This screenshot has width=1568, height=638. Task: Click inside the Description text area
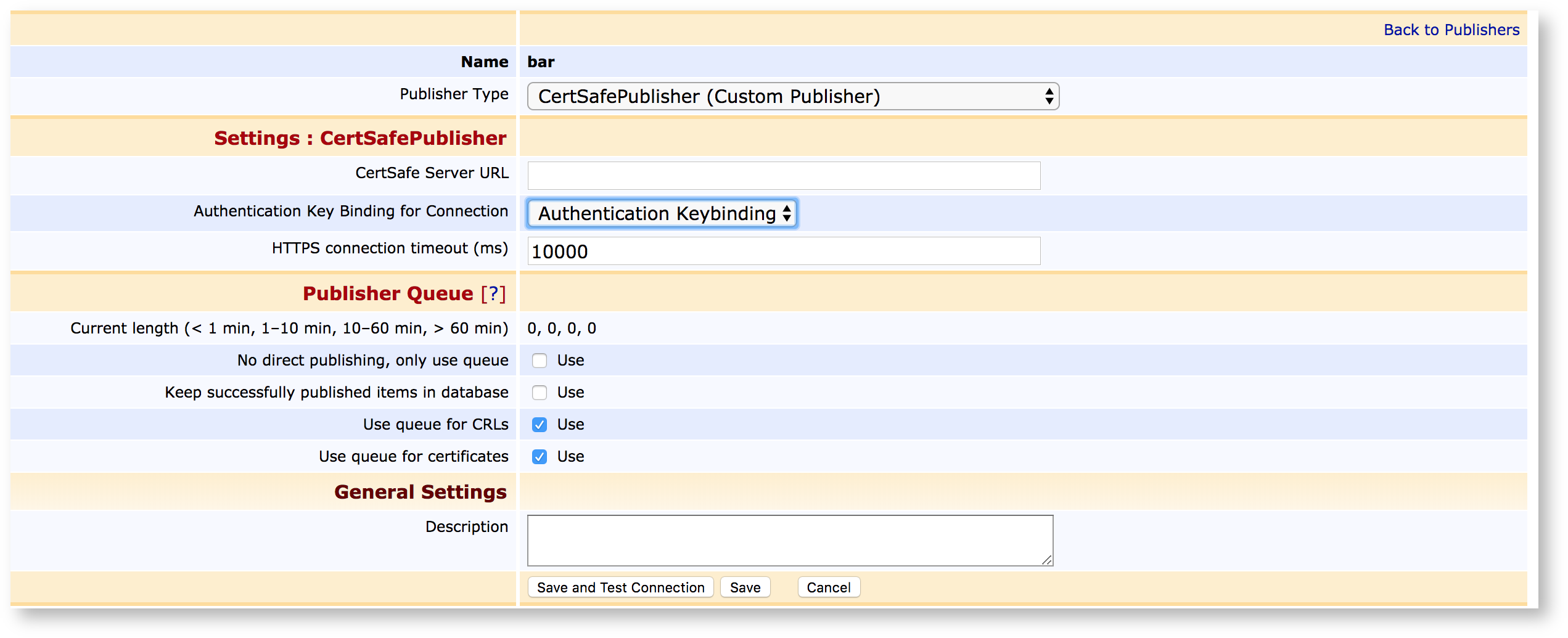789,540
